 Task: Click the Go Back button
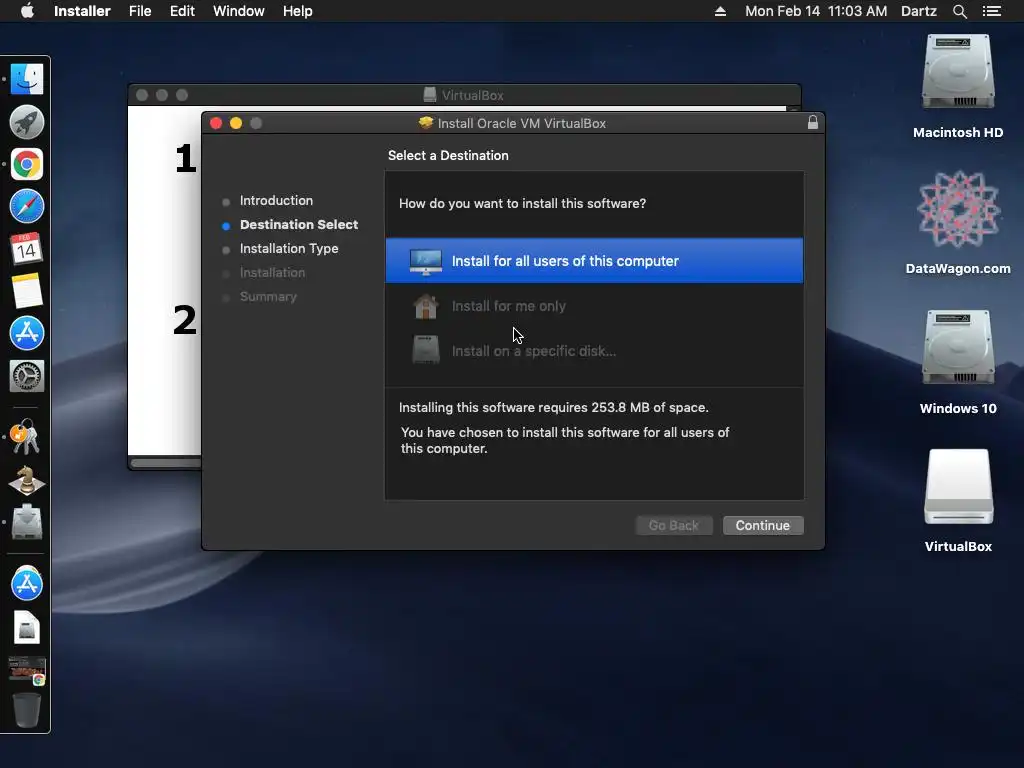(673, 525)
